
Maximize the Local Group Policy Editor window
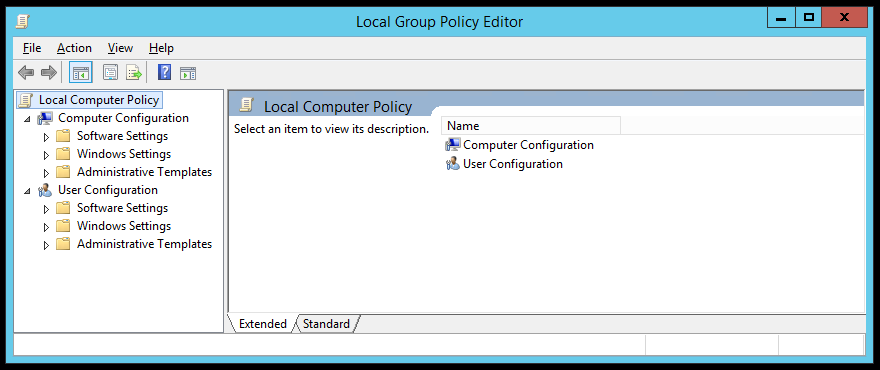808,18
